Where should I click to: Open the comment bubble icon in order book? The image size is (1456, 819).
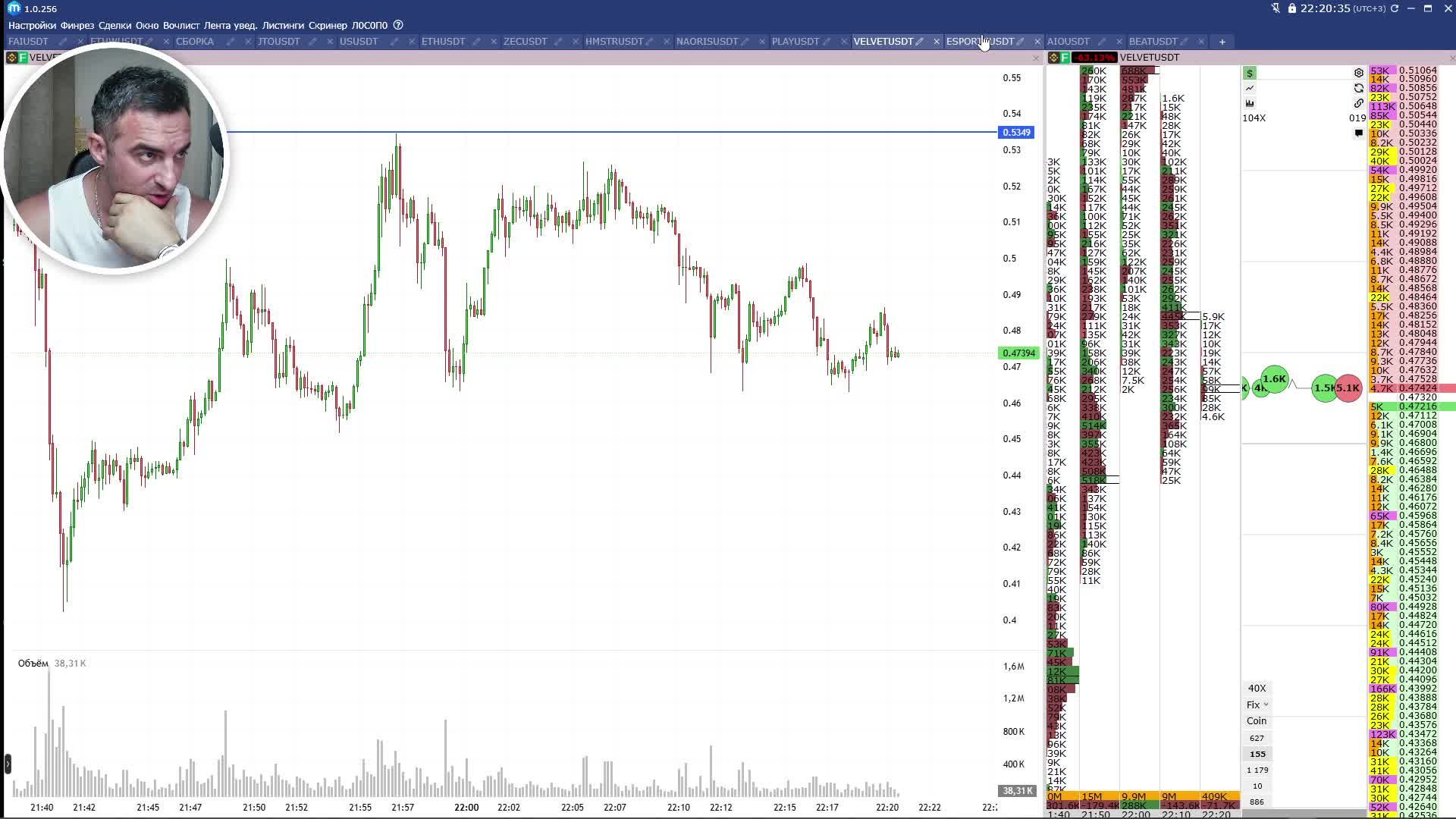click(1359, 133)
